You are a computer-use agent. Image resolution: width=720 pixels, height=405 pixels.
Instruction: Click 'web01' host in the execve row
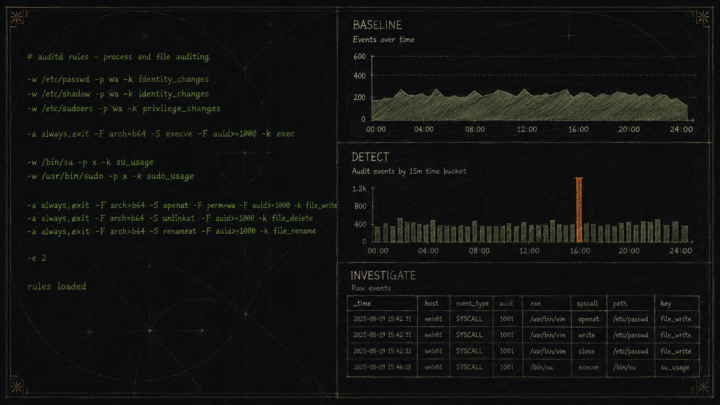pyautogui.click(x=433, y=367)
